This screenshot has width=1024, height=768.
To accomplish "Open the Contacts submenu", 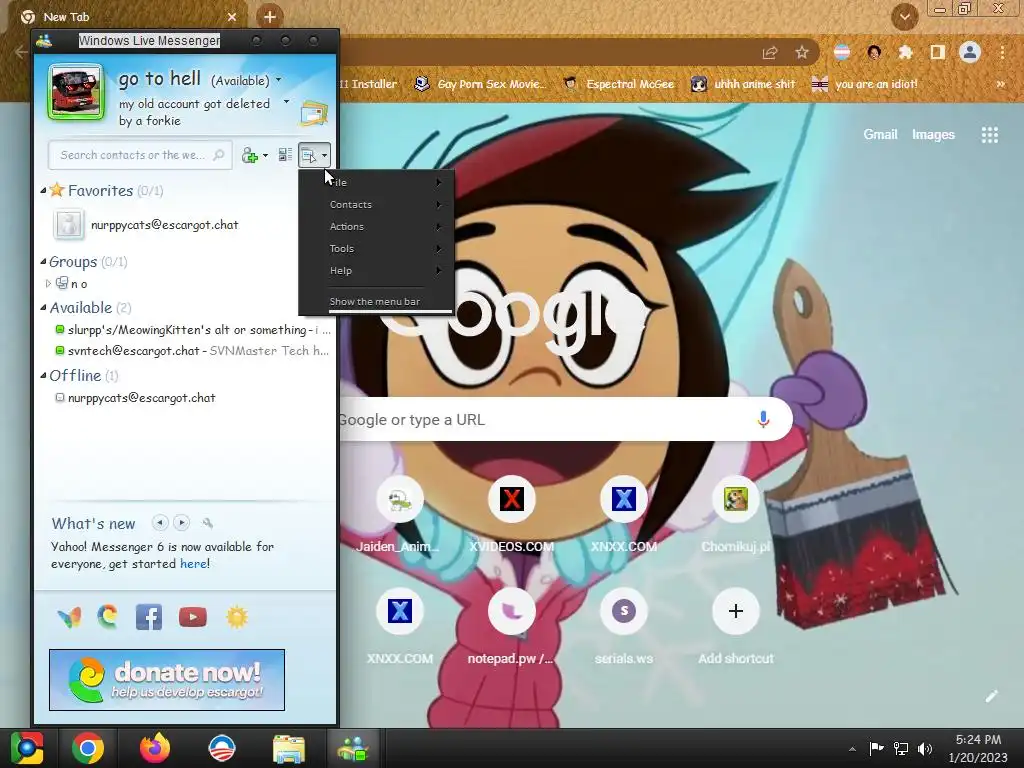I will pos(376,204).
